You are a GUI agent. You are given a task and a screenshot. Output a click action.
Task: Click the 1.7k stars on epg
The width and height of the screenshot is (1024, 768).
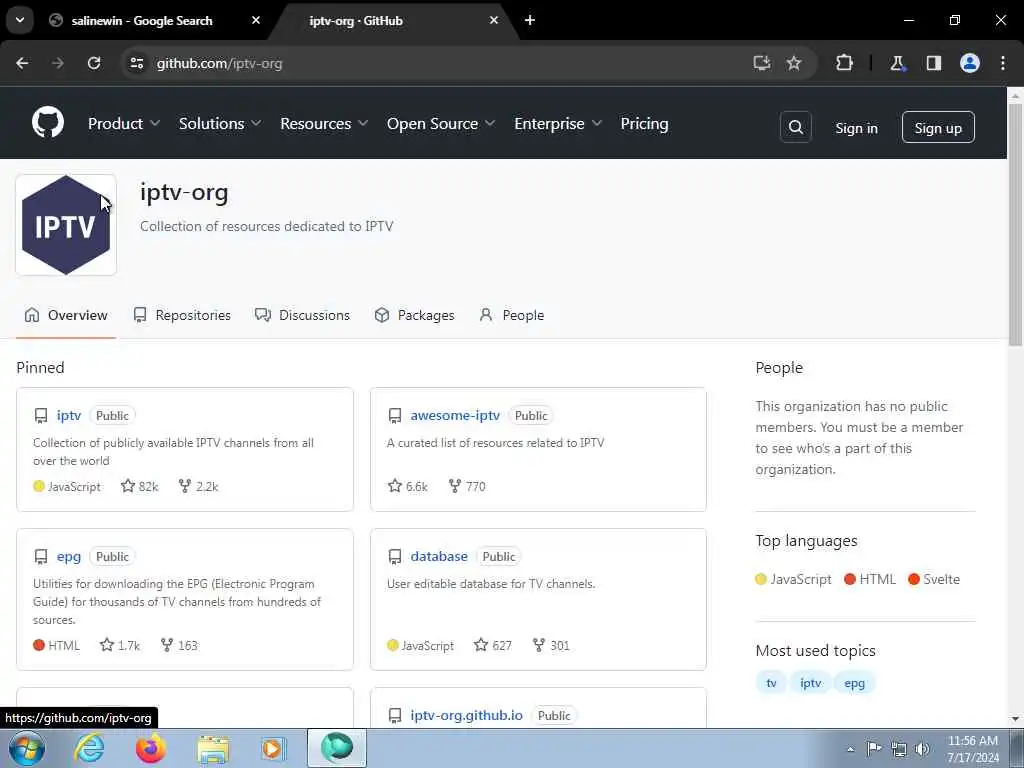pos(120,645)
